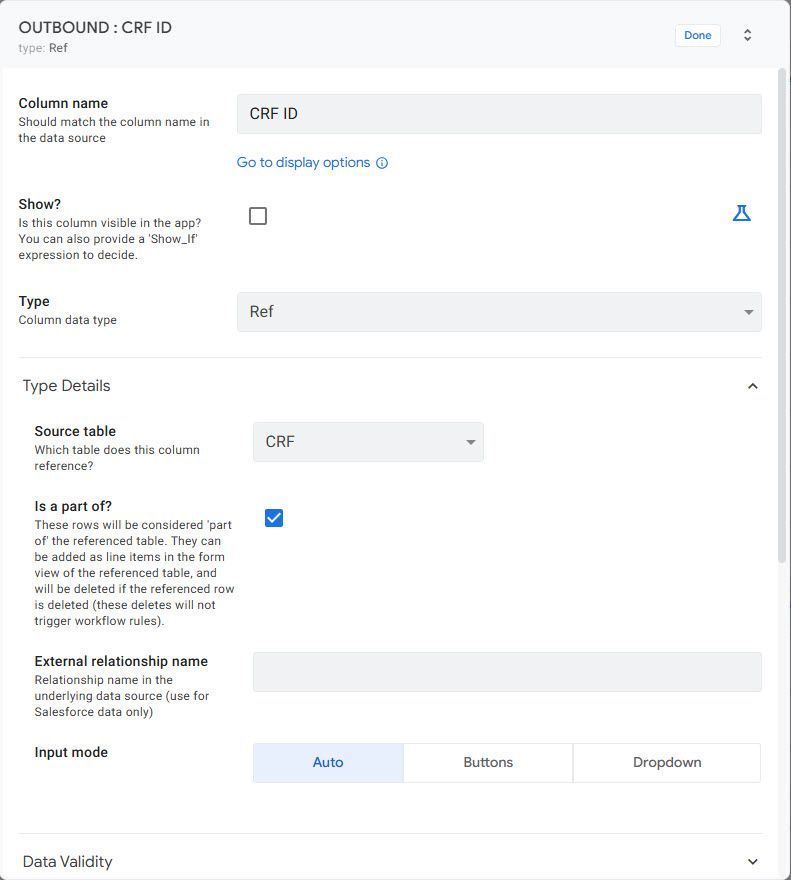Click the Column name field containing CRF ID
The width and height of the screenshot is (791, 880).
[x=499, y=114]
